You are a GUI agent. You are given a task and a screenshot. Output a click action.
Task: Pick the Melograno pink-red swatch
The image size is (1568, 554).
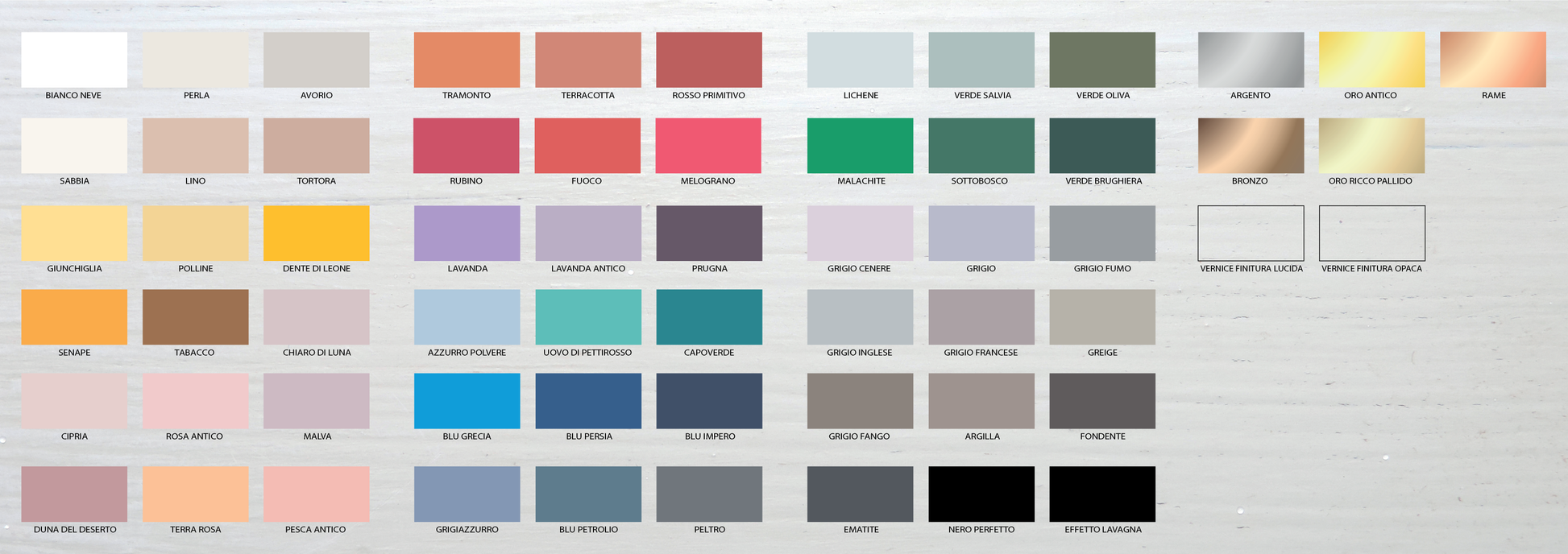(708, 146)
